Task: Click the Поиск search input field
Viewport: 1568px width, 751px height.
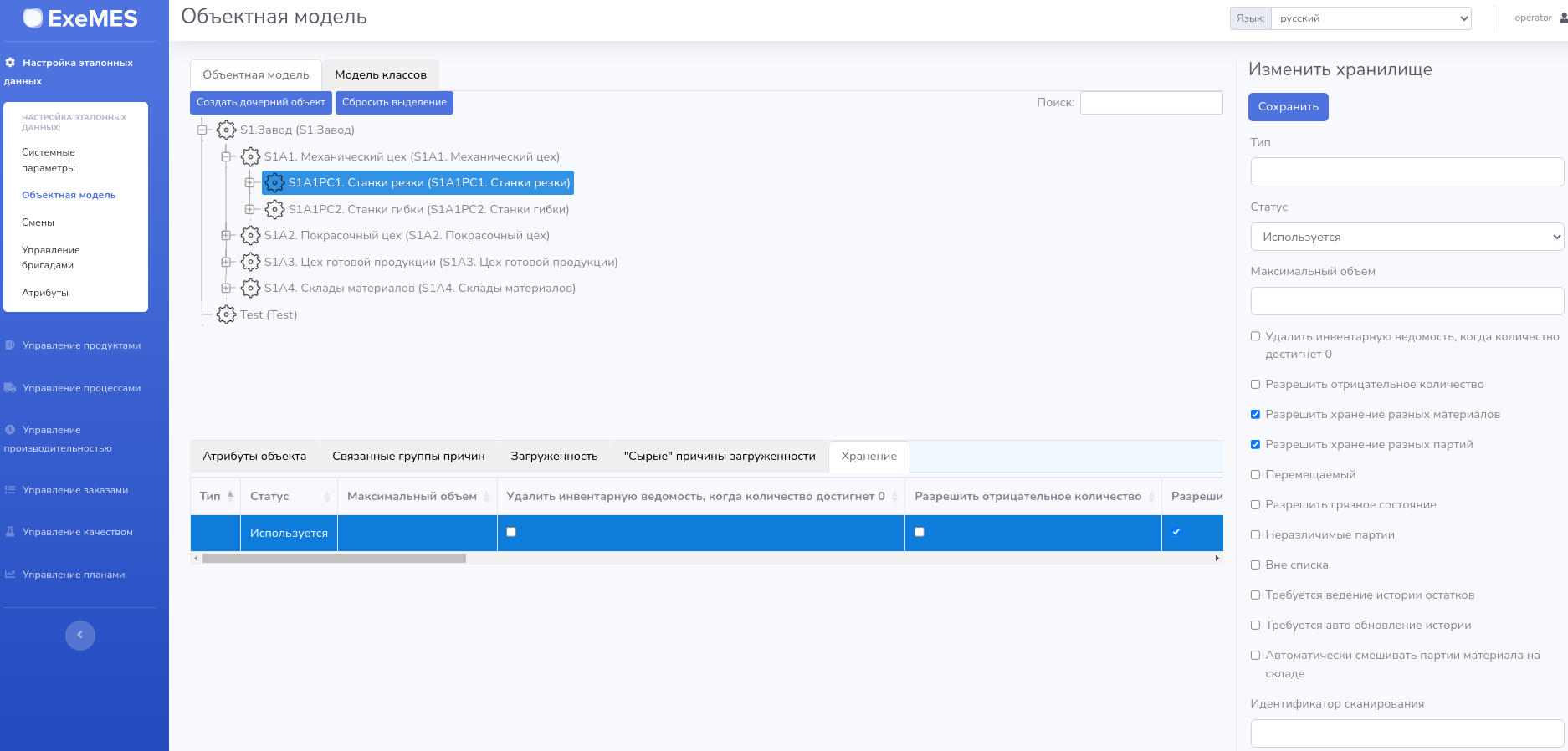Action: point(1150,102)
